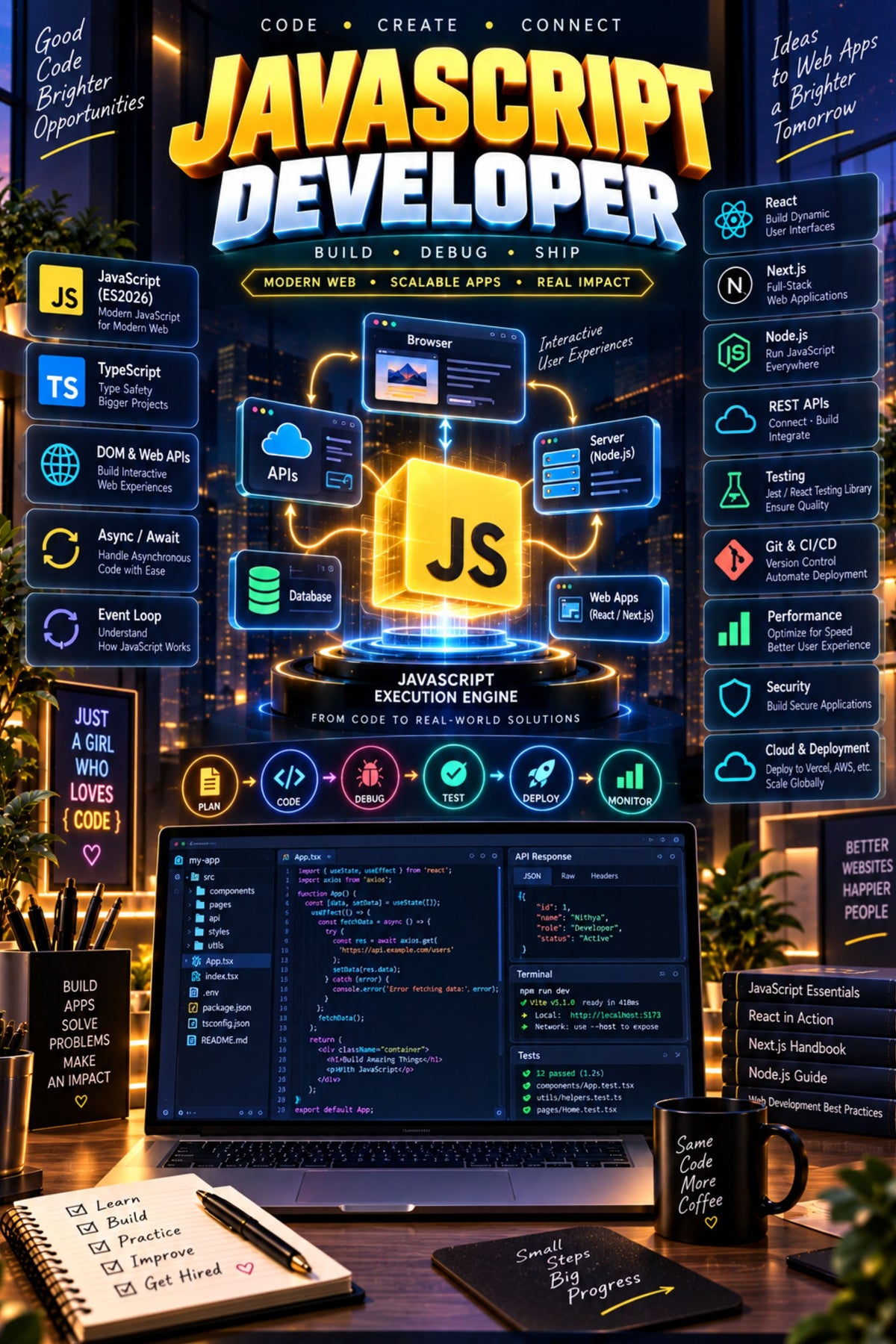Screen dimensions: 896x1344
Task: Click the check beside utils/helpers.test.ts
Action: coord(526,1098)
